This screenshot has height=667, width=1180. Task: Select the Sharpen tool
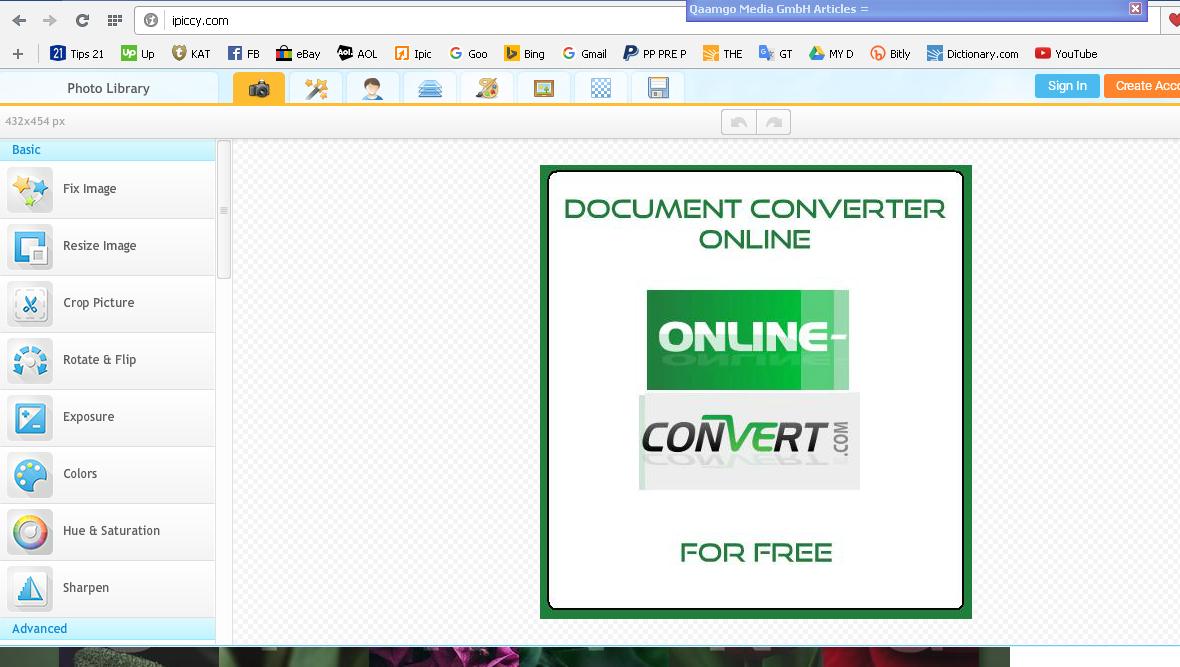click(108, 589)
